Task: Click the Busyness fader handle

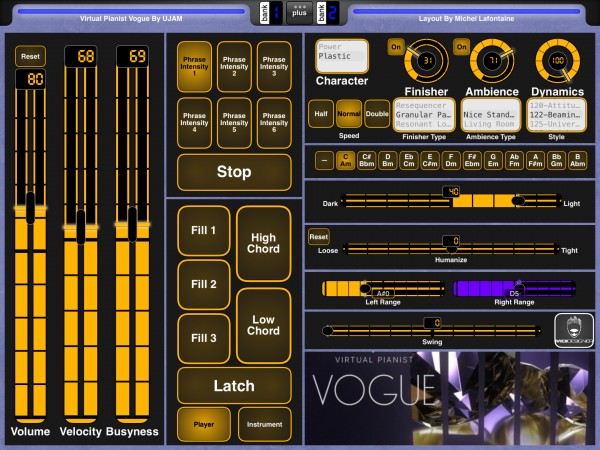Action: click(132, 224)
